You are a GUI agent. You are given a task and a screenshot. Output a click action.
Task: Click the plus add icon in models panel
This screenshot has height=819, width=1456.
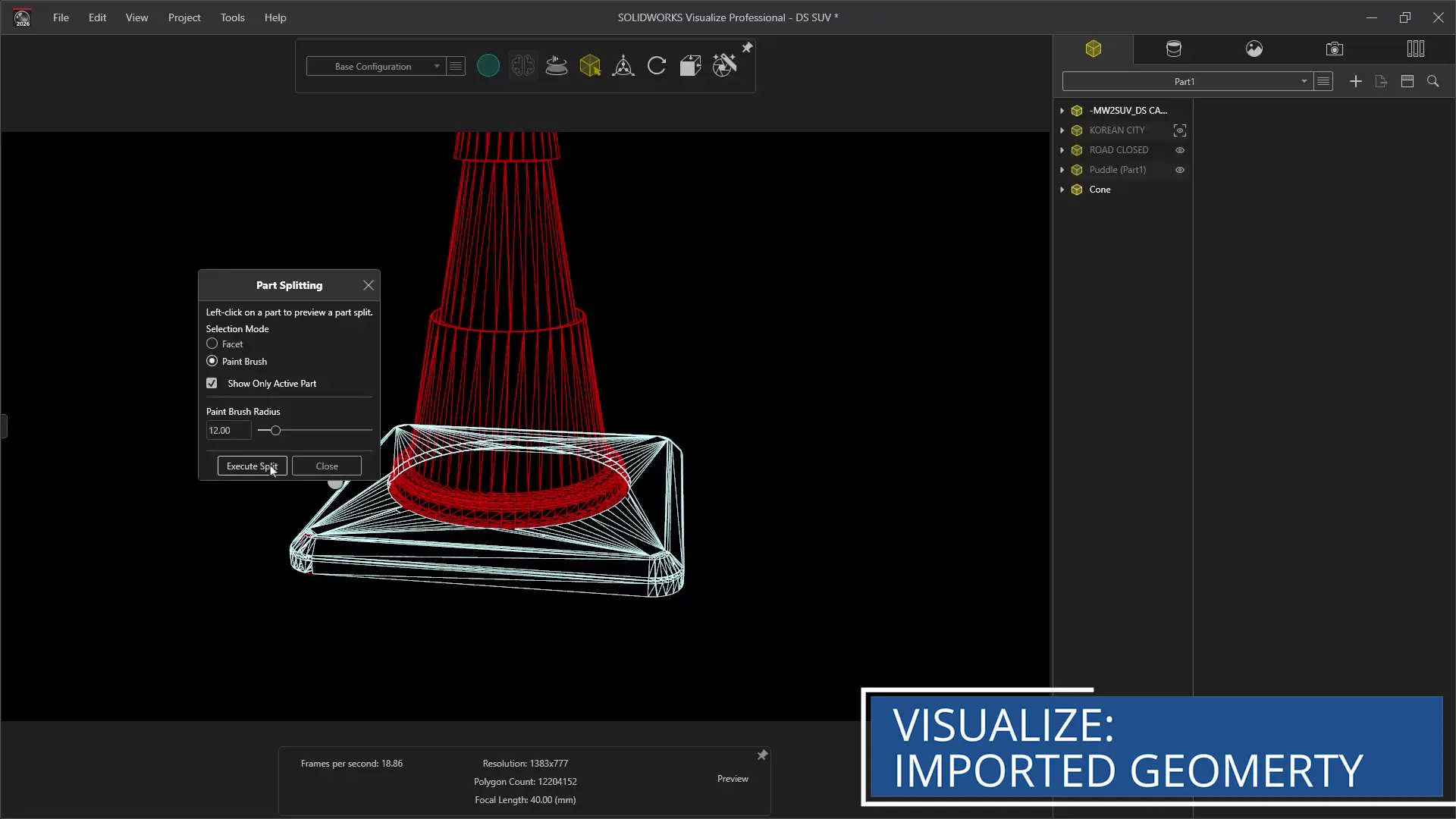1356,81
